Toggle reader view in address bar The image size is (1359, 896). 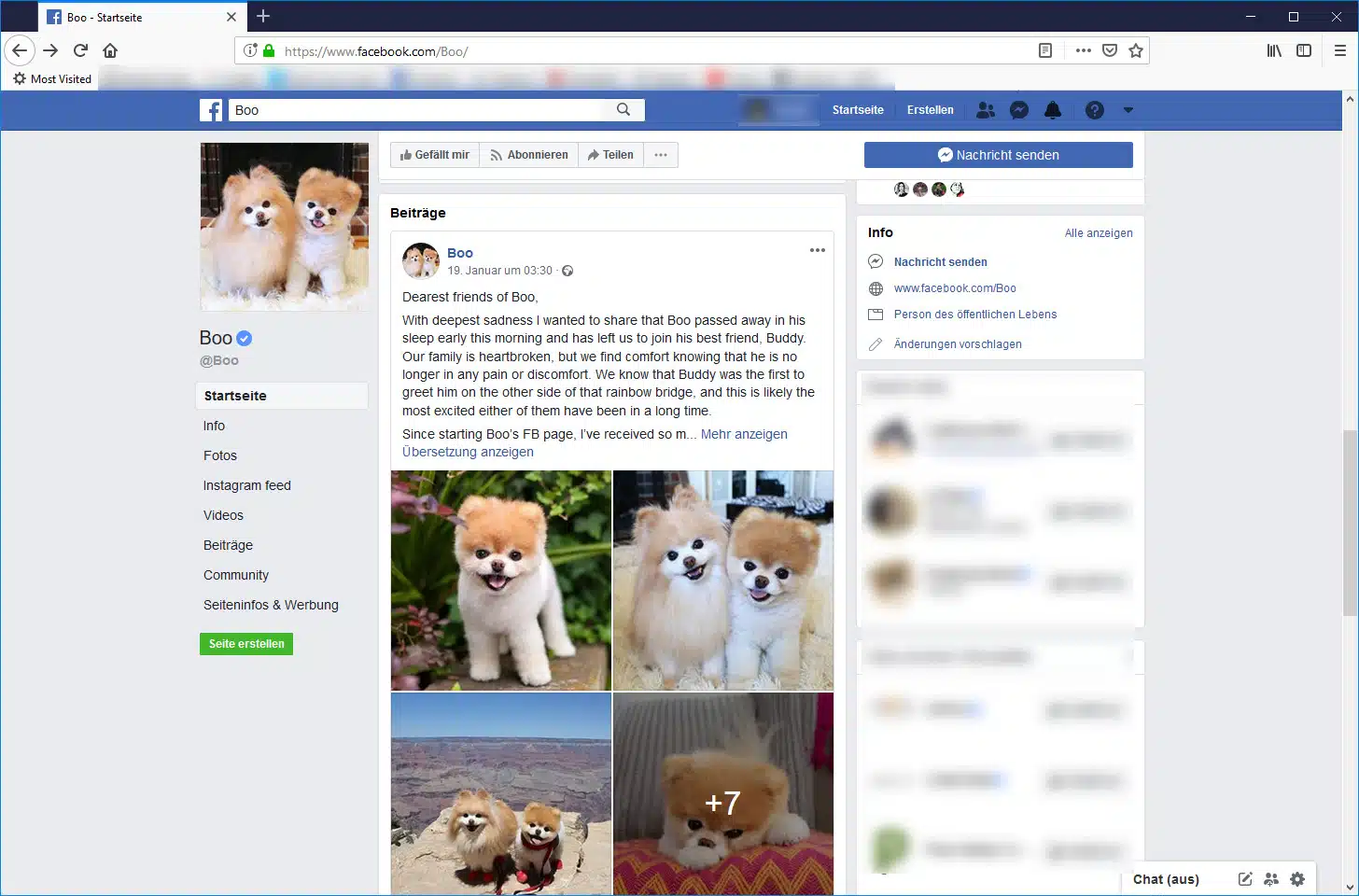tap(1045, 50)
